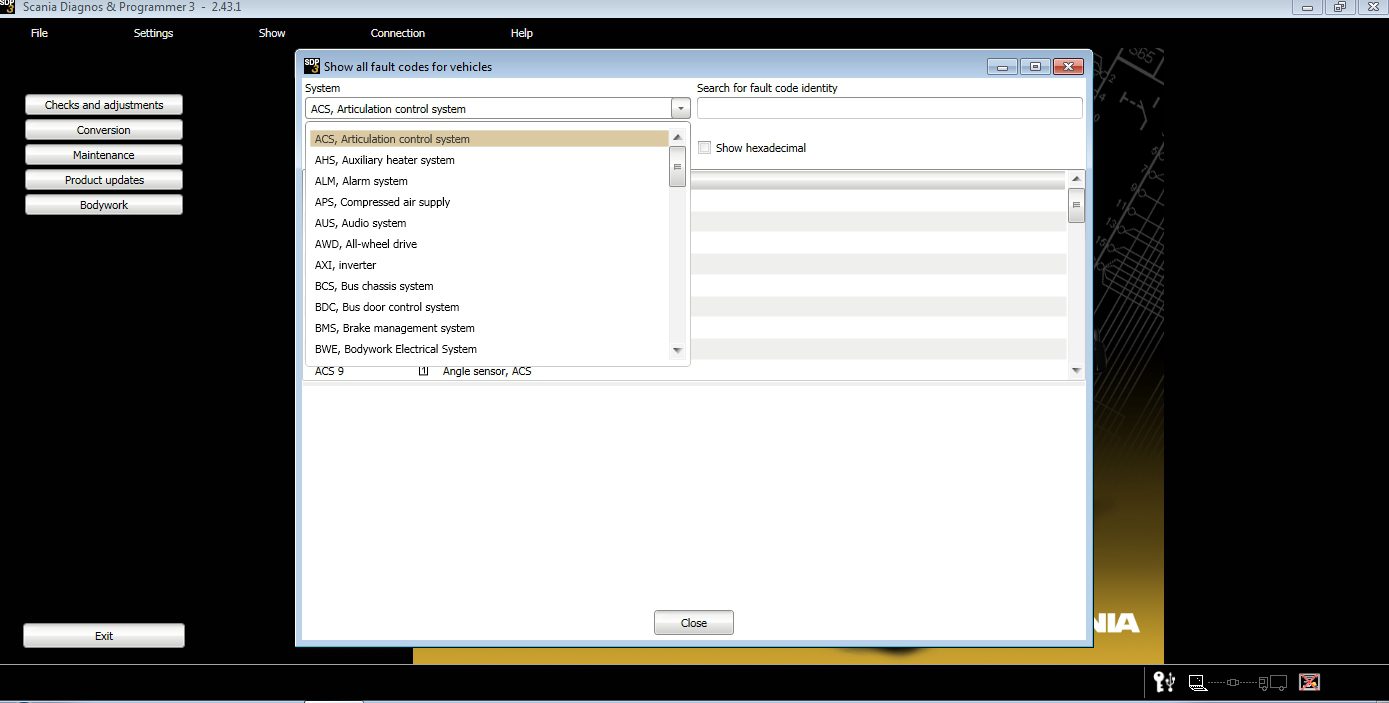
Task: Open the Settings menu
Action: point(153,33)
